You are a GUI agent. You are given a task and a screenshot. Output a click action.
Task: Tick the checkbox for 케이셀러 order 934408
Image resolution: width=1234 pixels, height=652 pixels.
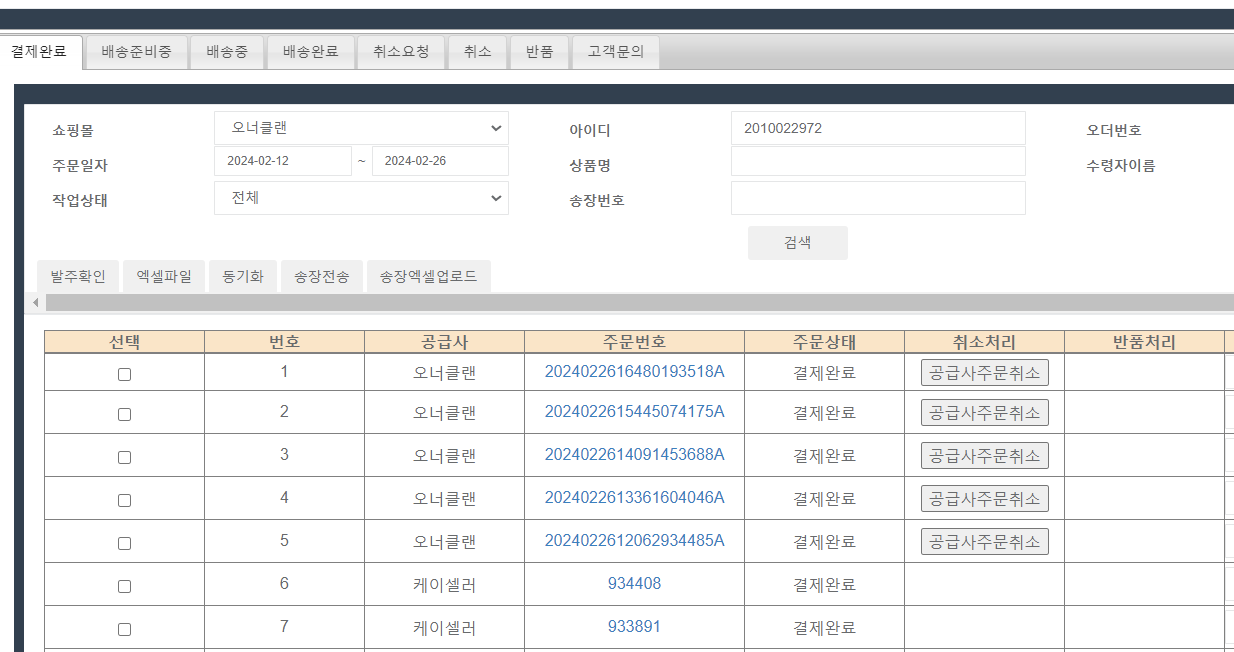[124, 586]
